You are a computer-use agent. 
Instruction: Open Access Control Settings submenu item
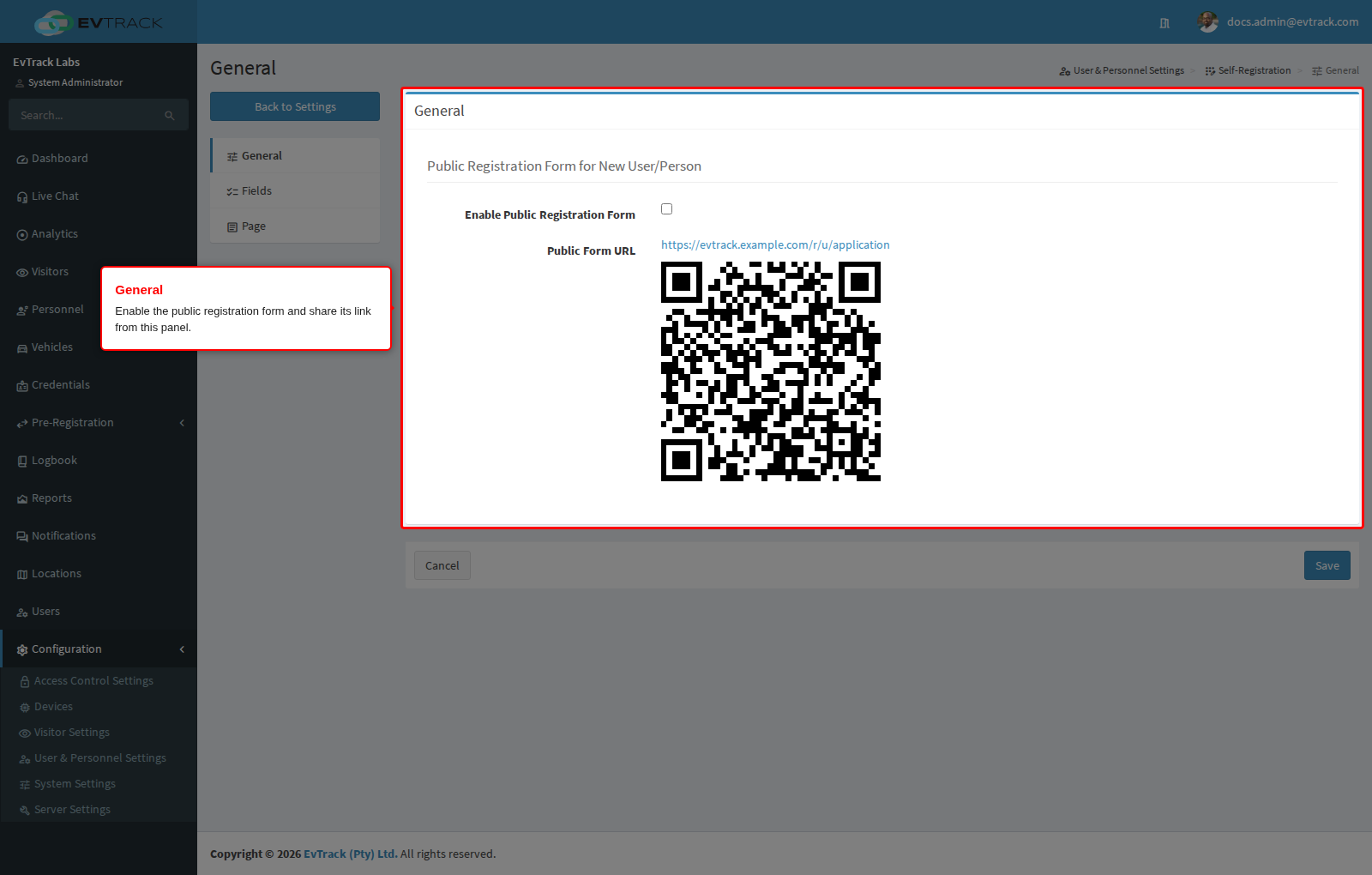tap(99, 681)
